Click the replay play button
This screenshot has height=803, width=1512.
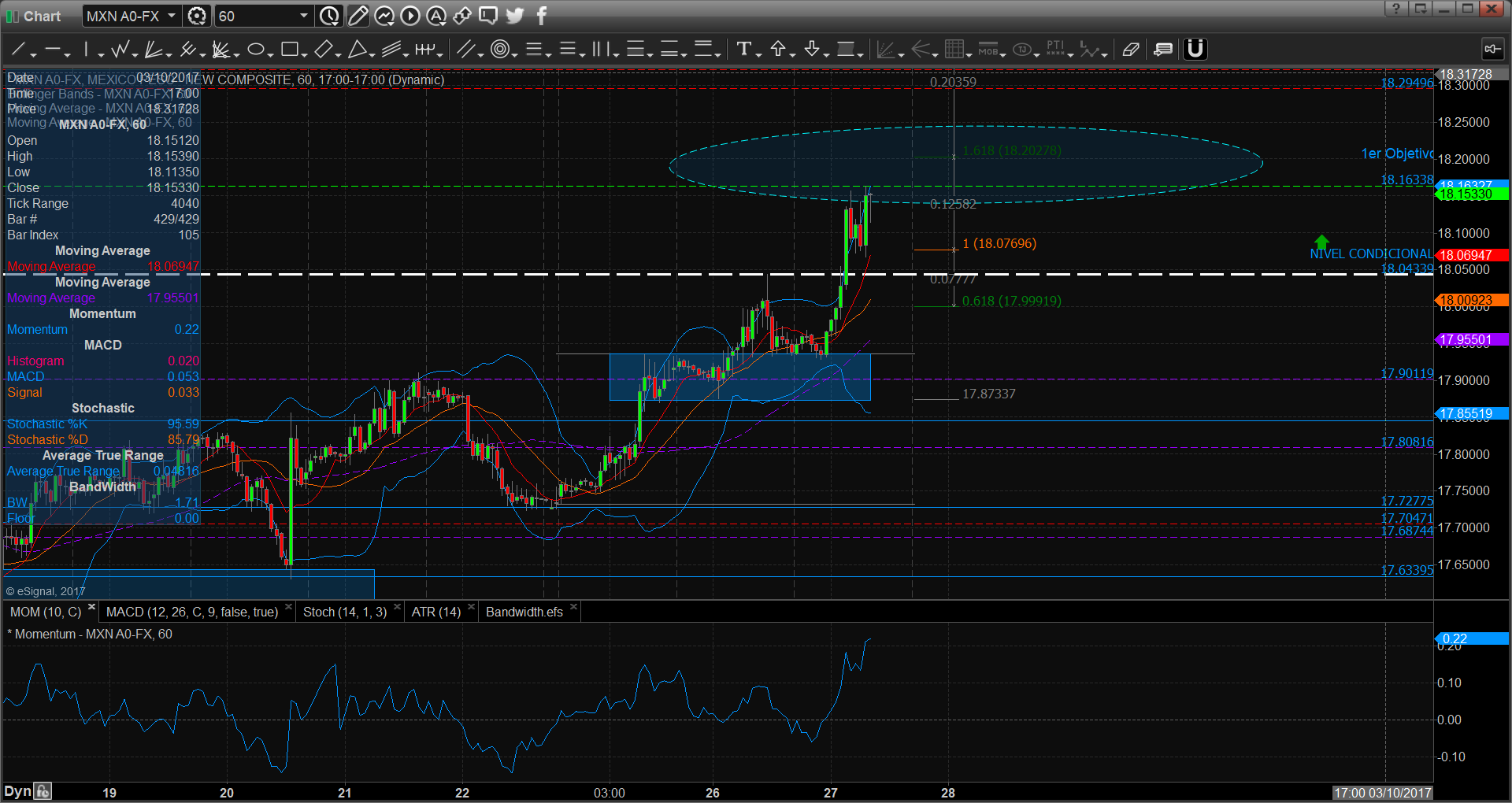point(410,16)
